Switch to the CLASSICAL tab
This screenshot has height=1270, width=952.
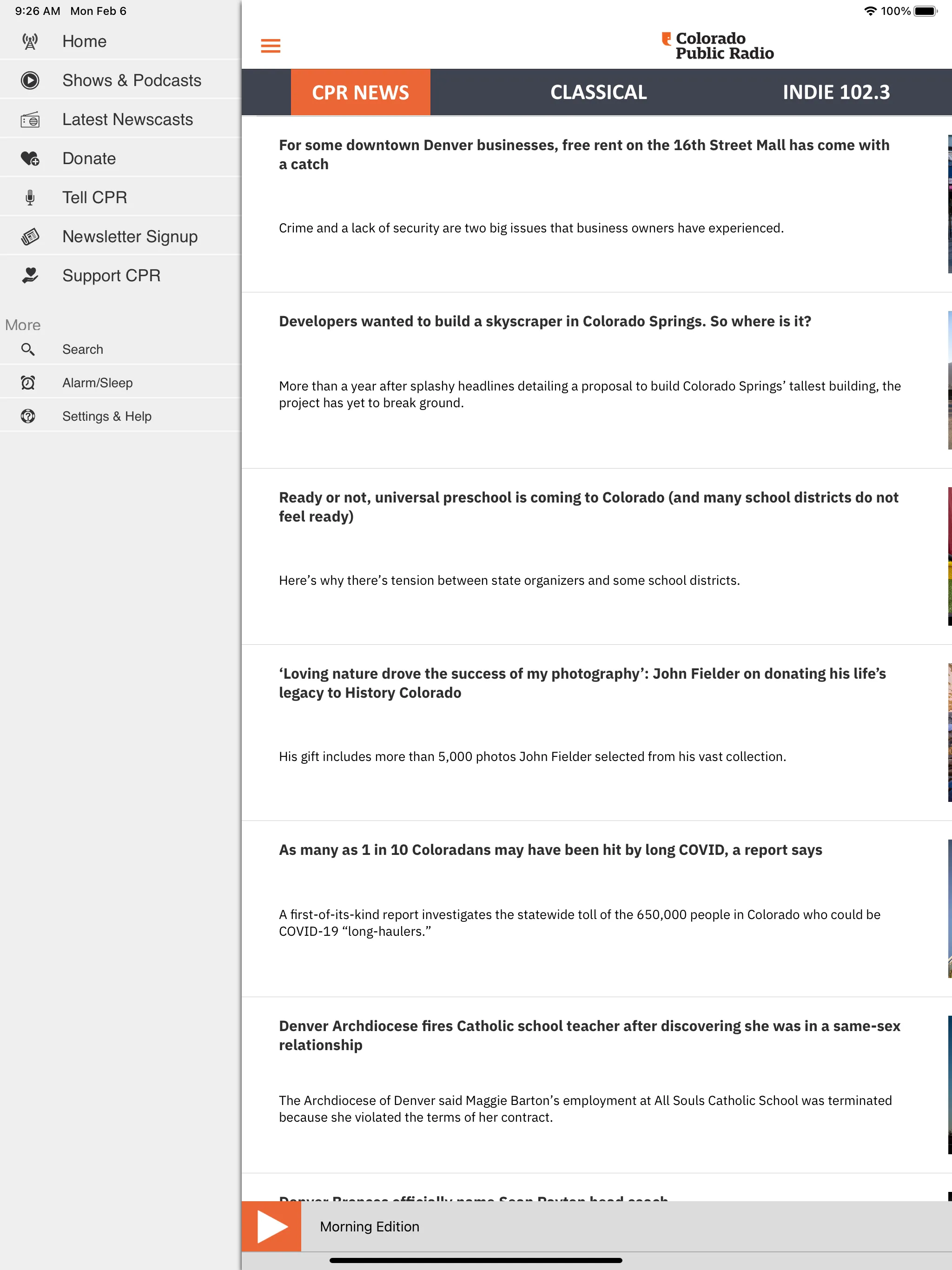(x=598, y=93)
